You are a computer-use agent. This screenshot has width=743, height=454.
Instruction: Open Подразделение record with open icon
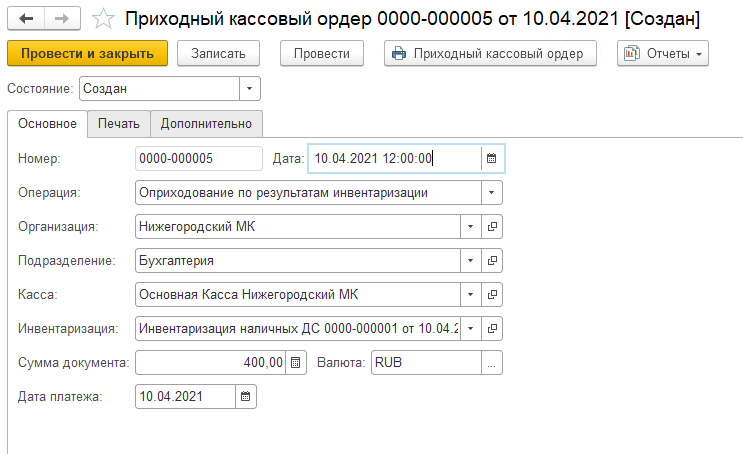[x=492, y=261]
